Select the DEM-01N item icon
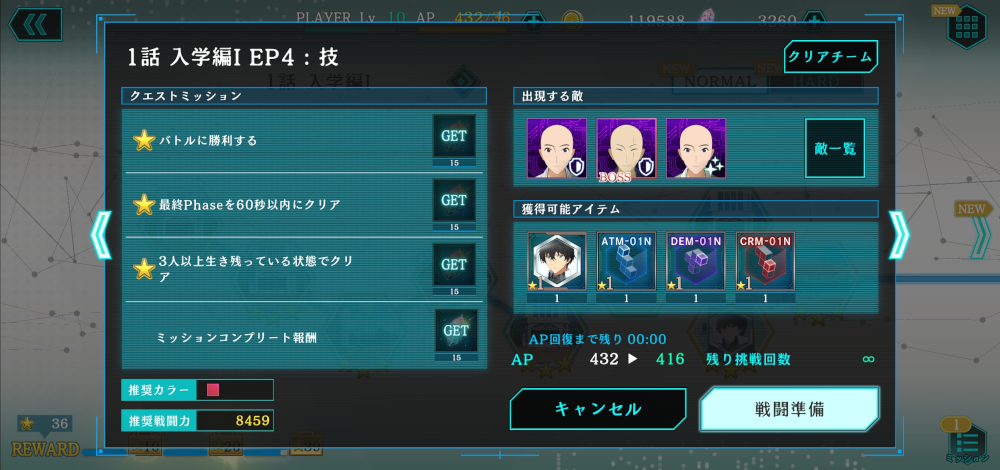Viewport: 1000px width, 470px height. [696, 262]
